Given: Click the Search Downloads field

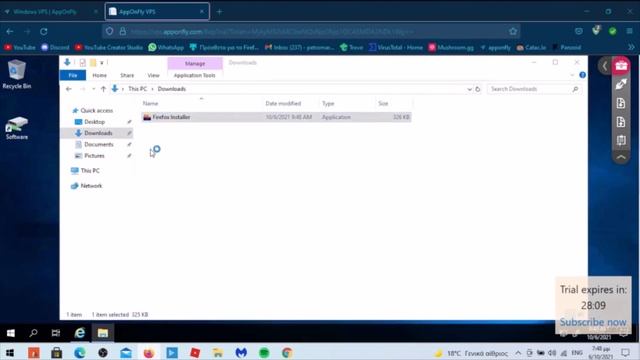Looking at the screenshot, I should point(534,89).
